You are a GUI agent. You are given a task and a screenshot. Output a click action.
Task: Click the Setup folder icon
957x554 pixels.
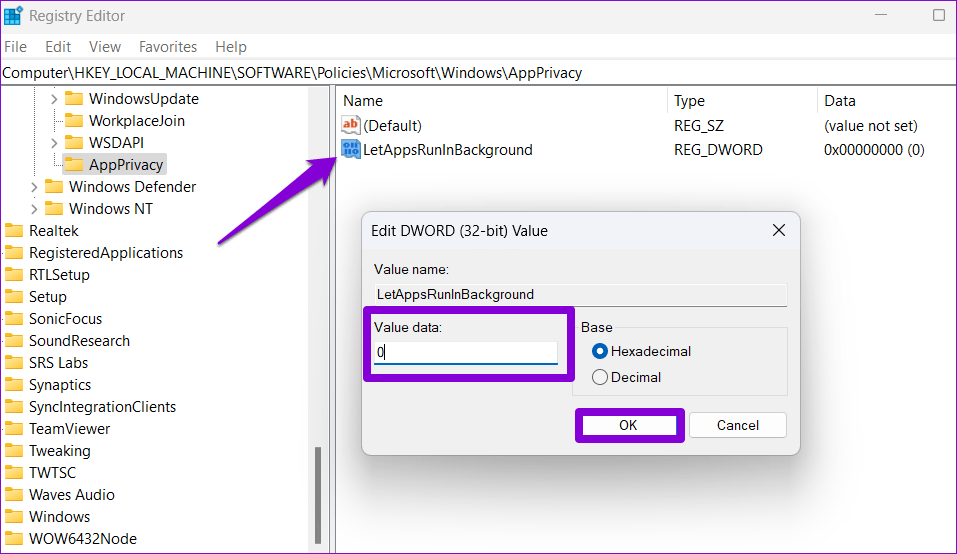(x=14, y=296)
